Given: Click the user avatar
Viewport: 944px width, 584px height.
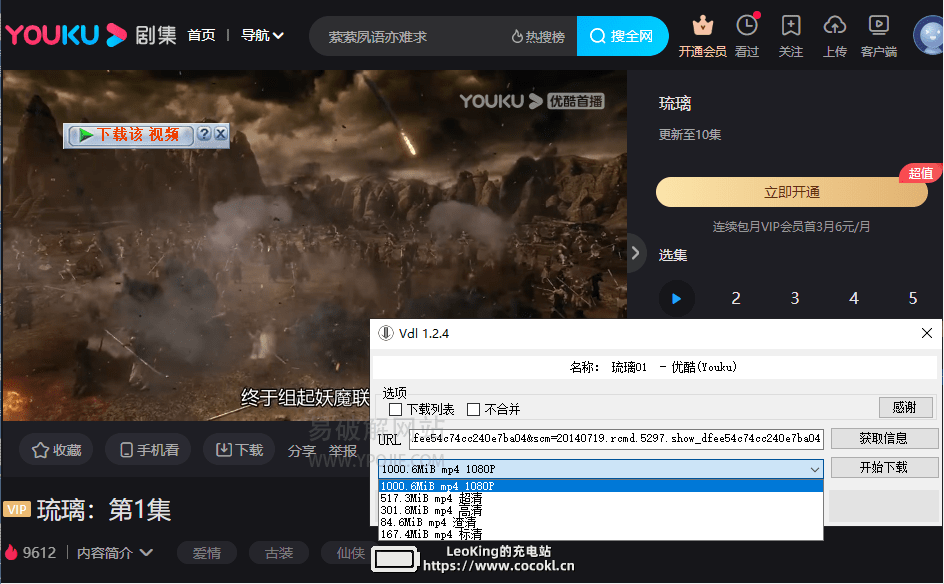Looking at the screenshot, I should [x=930, y=36].
